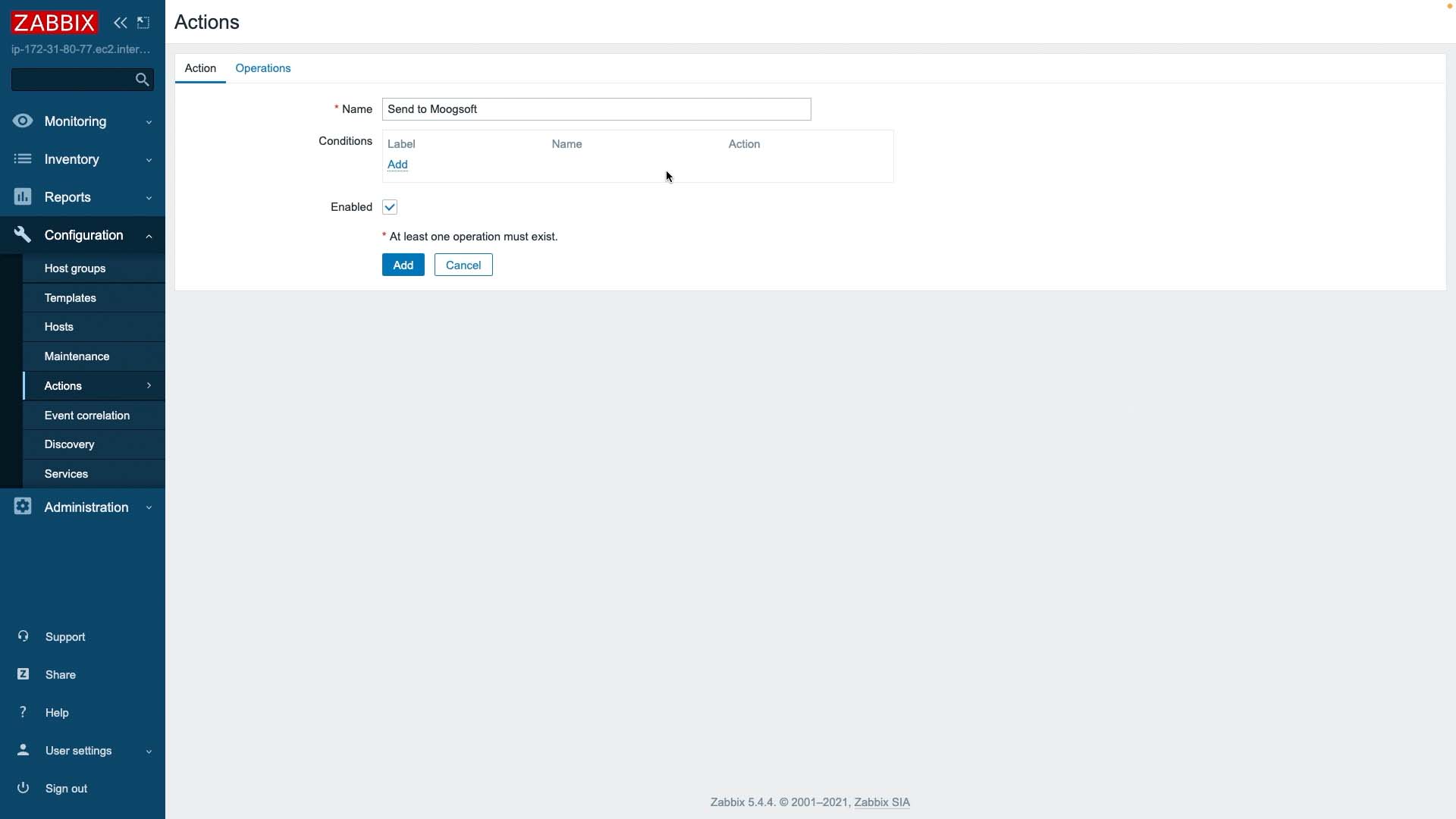This screenshot has width=1456, height=819.
Task: Click the Add conditions link
Action: (397, 164)
